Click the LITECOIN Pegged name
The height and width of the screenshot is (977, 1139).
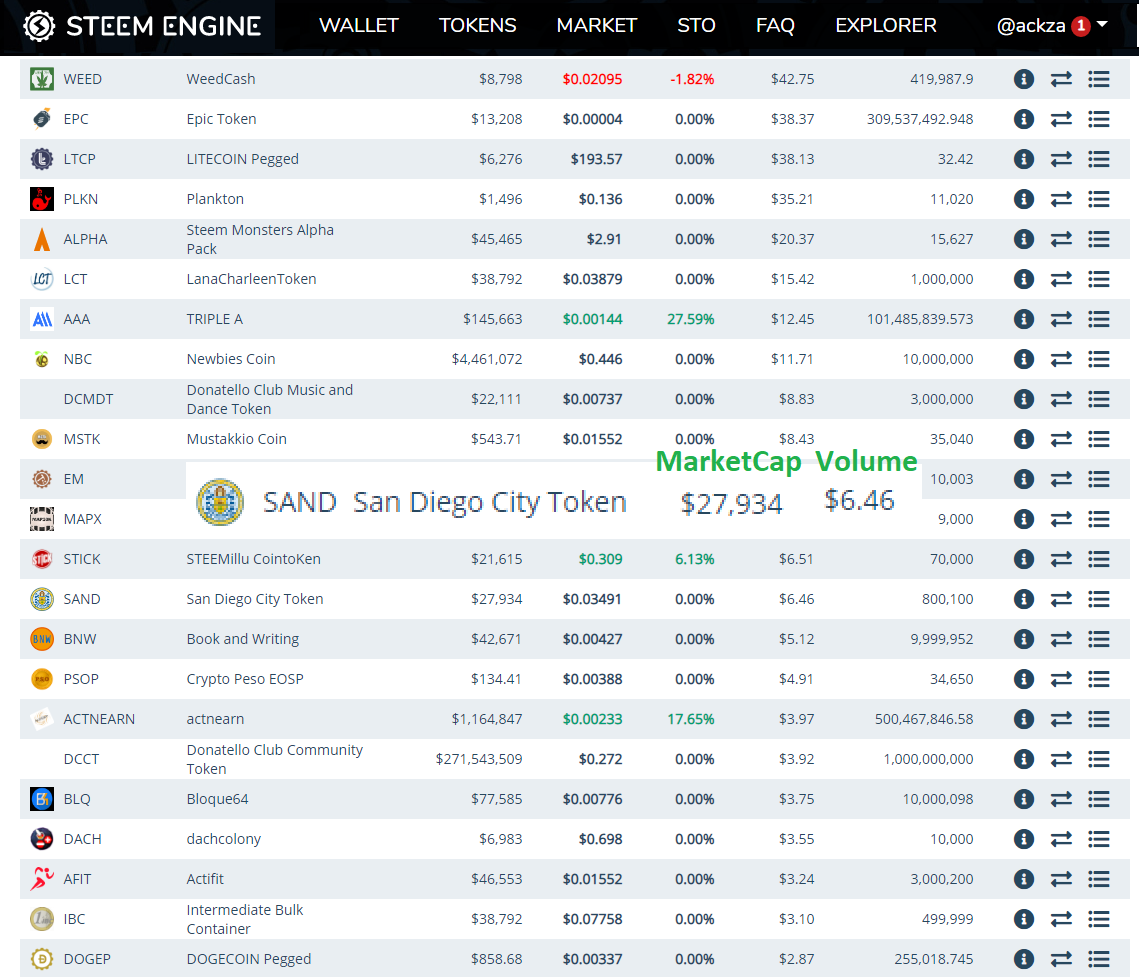click(243, 159)
